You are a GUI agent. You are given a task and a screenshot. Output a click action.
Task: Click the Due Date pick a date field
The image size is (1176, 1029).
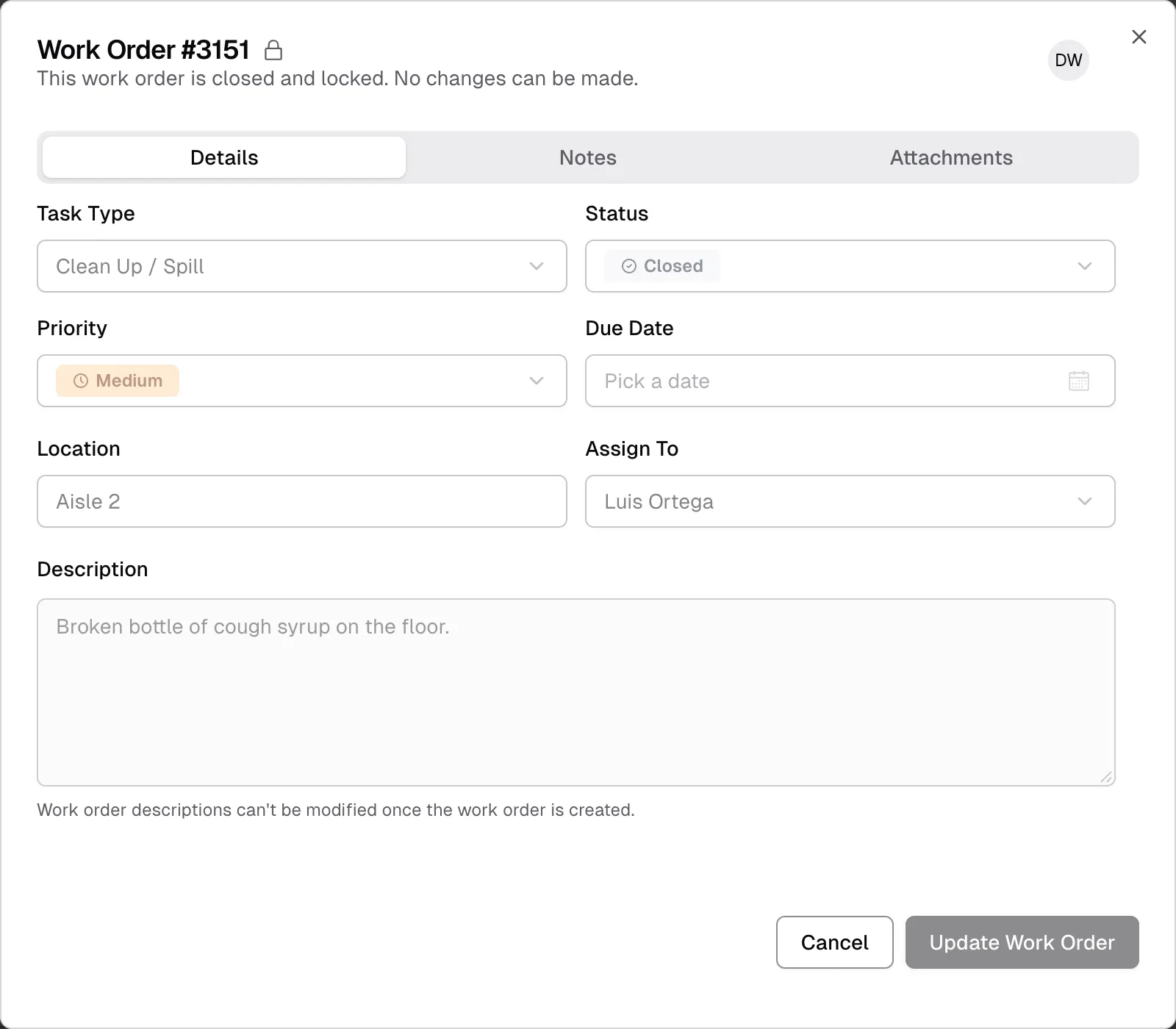850,381
